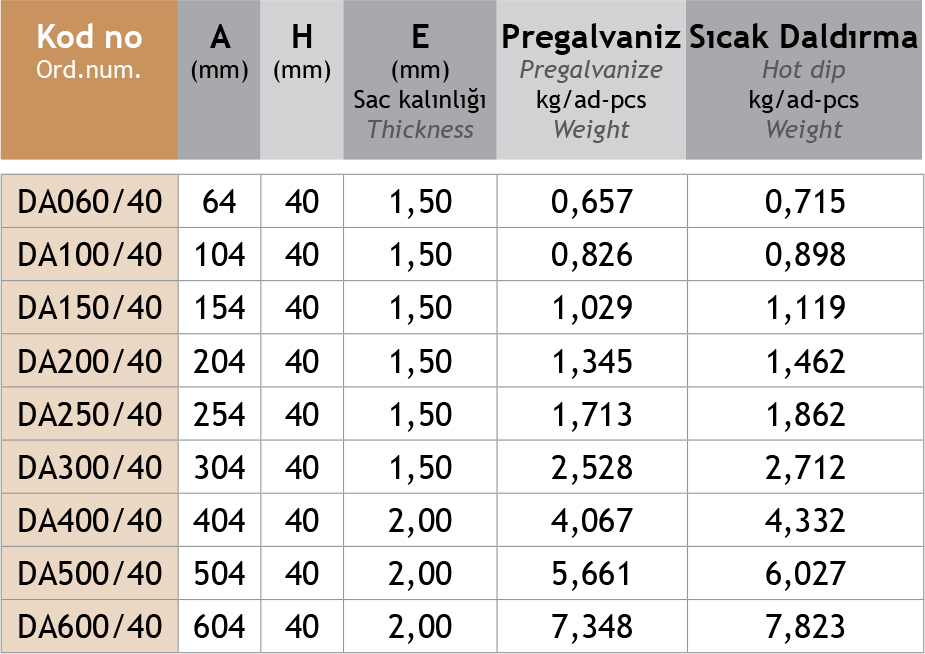Click the Sıcak Daldırma Hot dip header
925x654 pixels.
pyautogui.click(x=804, y=80)
